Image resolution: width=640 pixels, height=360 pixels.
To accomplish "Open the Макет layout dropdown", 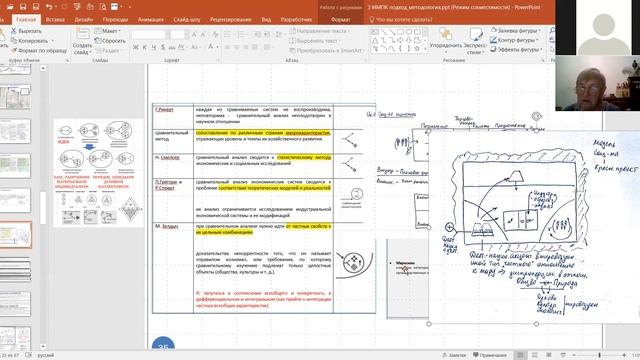I will click(108, 31).
